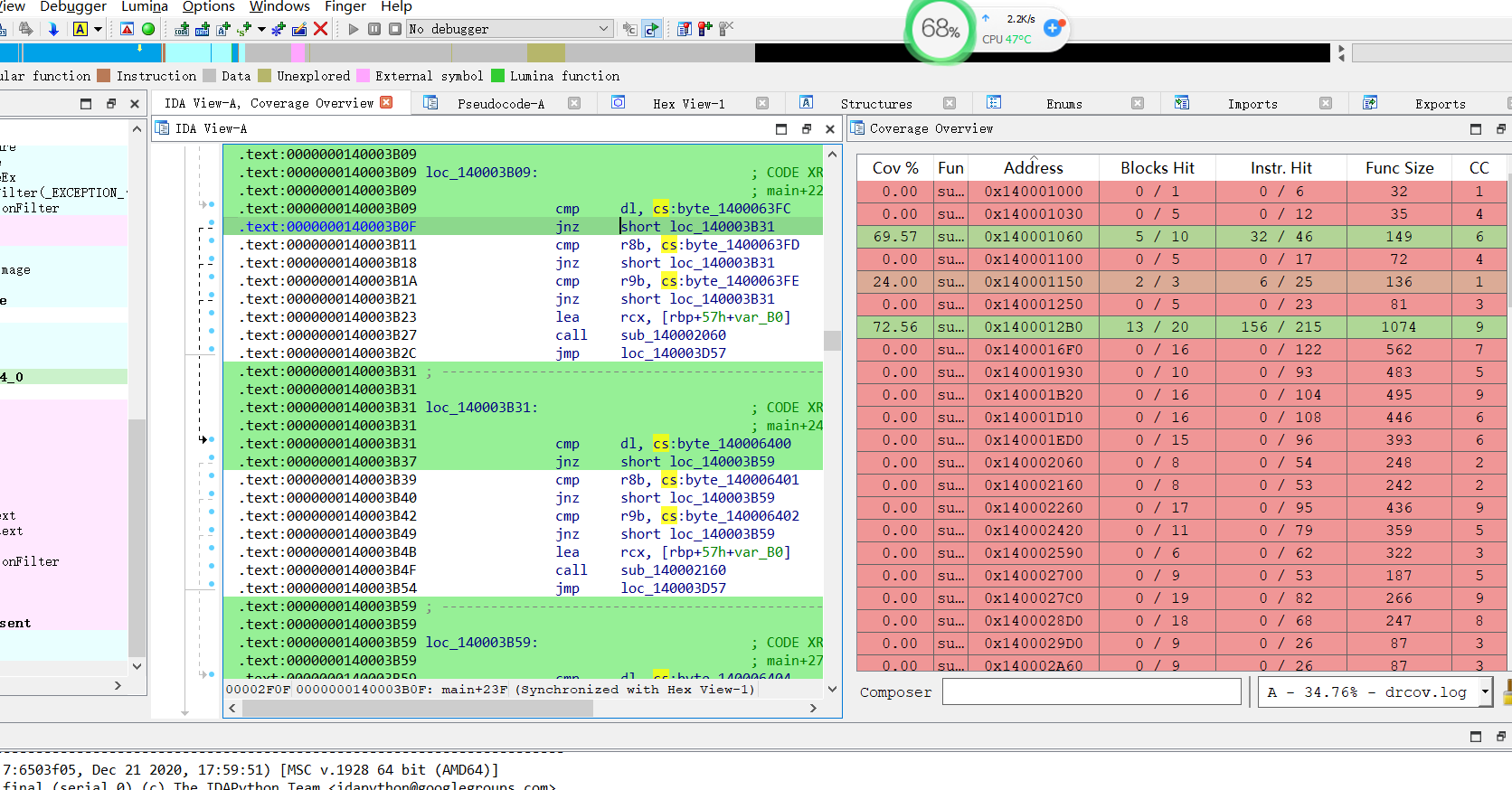Click the 68% CPU usage circle widget
The height and width of the screenshot is (790, 1512).
(940, 29)
